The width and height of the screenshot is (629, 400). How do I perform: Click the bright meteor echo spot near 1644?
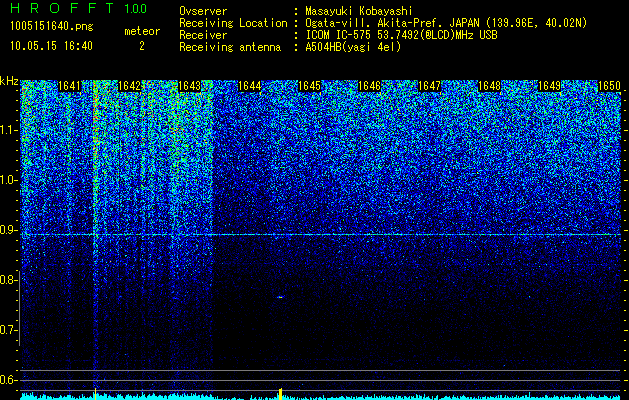280,297
